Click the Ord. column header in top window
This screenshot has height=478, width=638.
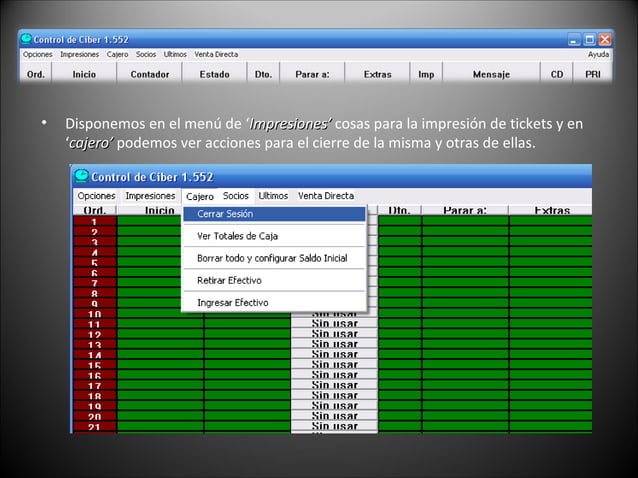(x=36, y=74)
